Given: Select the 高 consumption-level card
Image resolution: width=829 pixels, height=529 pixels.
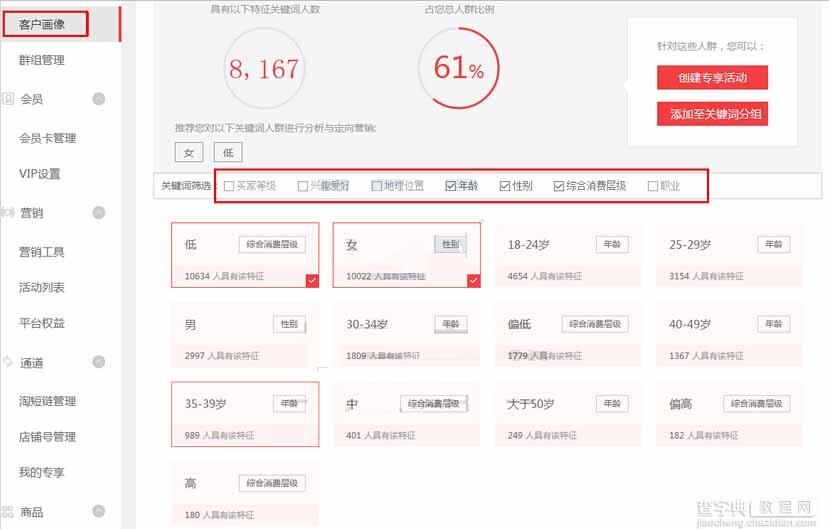Looking at the screenshot, I should 245,494.
